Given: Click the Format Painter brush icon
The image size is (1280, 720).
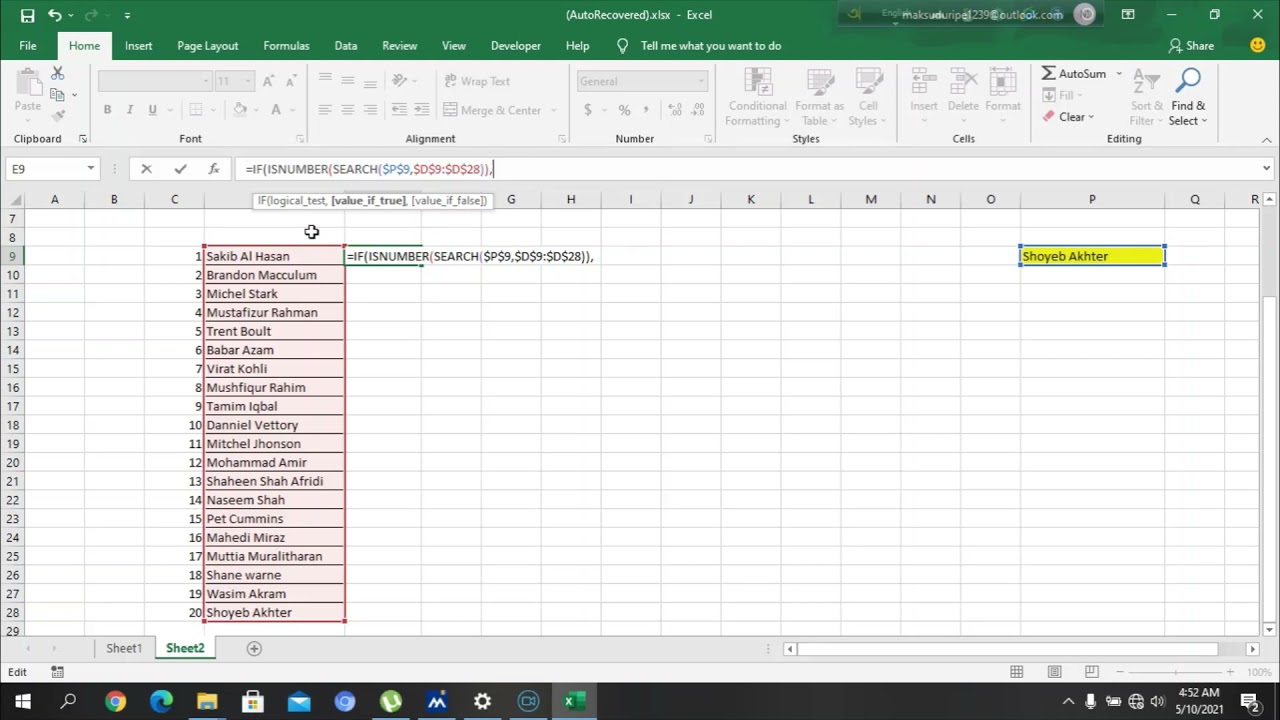Looking at the screenshot, I should [58, 114].
